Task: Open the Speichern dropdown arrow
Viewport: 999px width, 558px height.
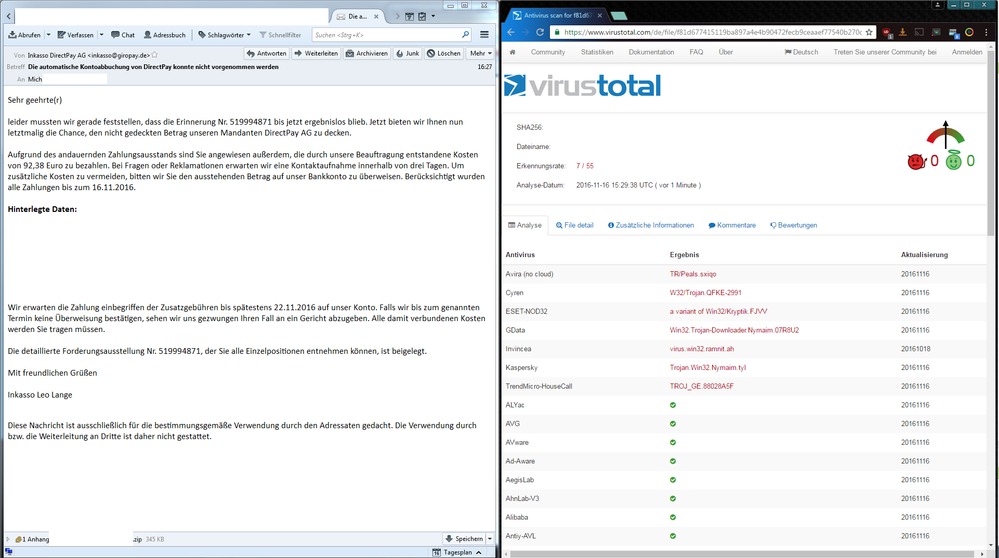Action: [x=489, y=539]
